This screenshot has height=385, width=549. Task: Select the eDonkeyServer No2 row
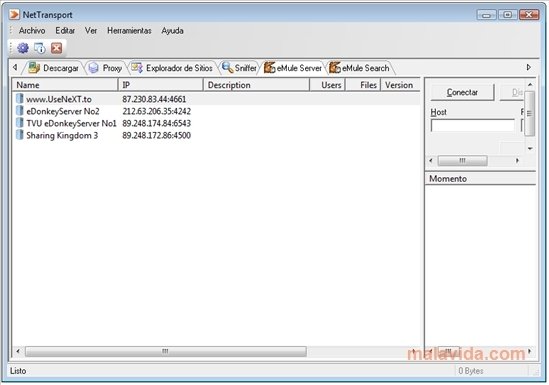coord(216,111)
